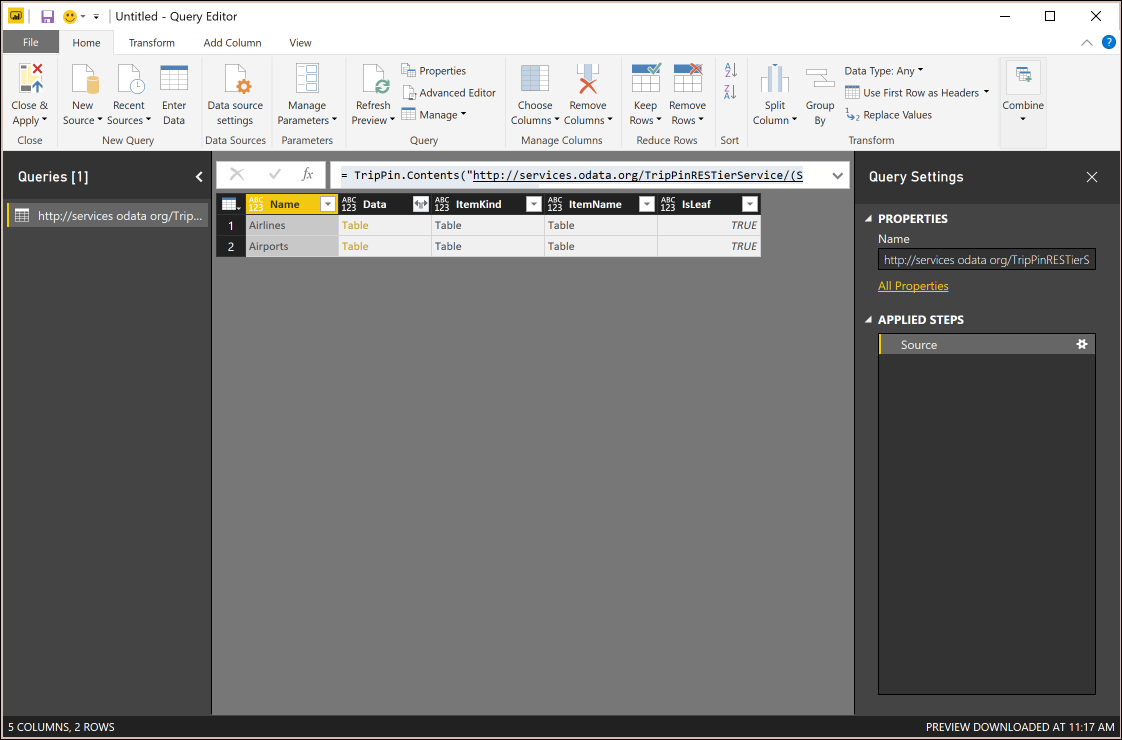1122x740 pixels.
Task: Switch to the Home tab
Action: (x=87, y=43)
